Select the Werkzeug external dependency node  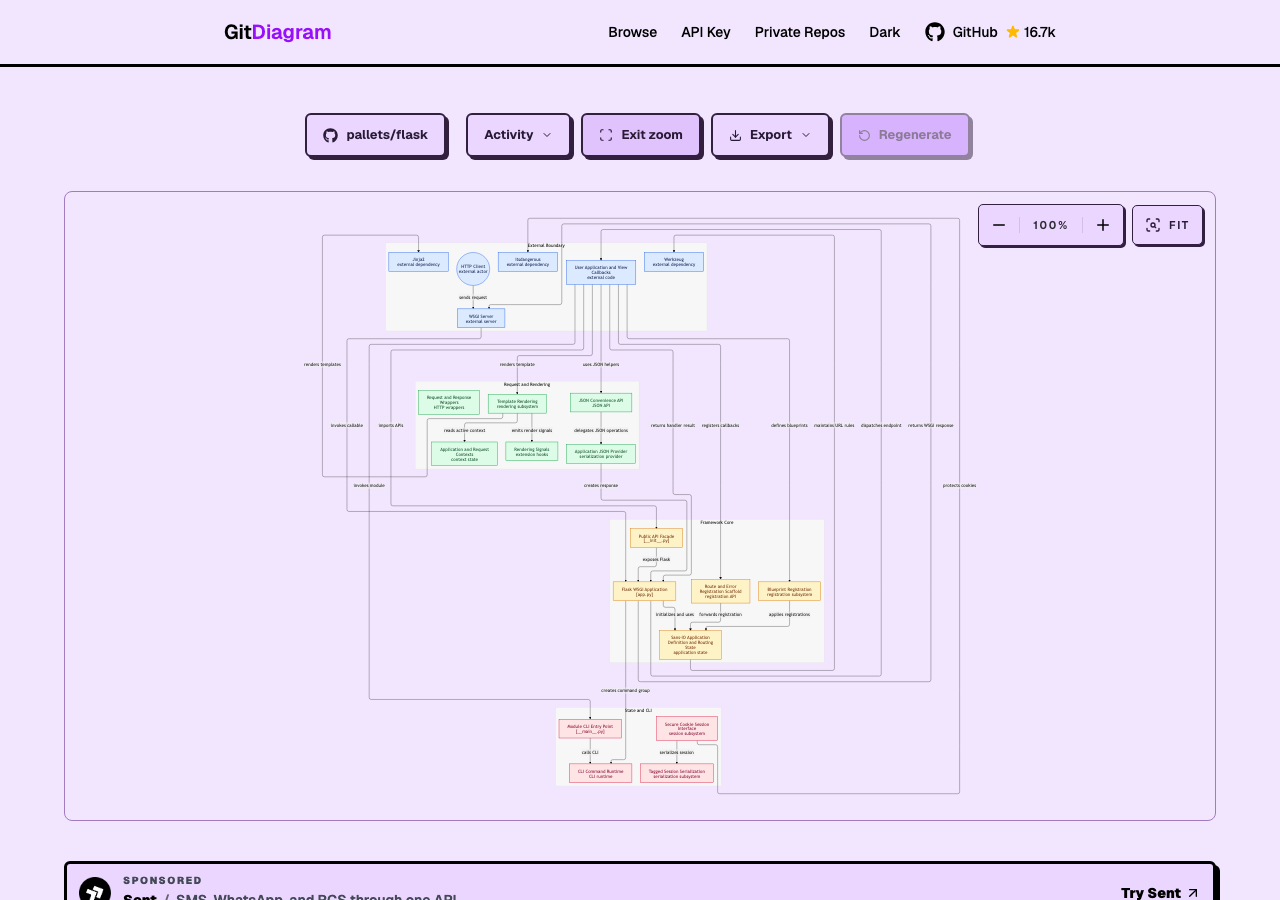pos(674,262)
